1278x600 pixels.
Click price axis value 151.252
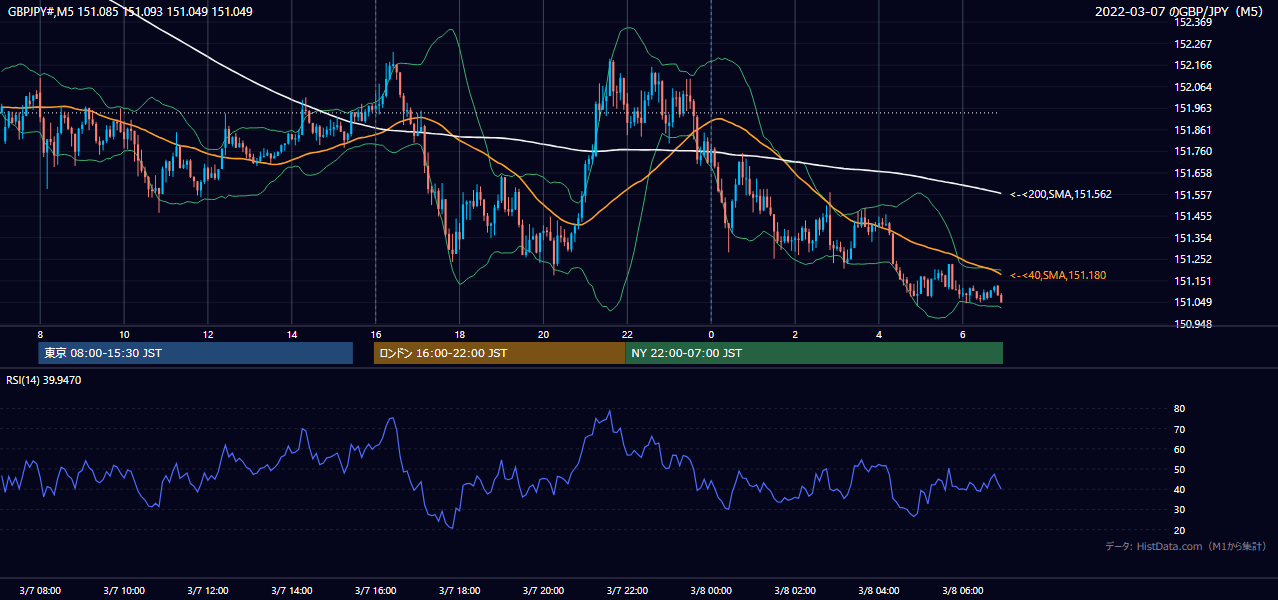(1192, 259)
